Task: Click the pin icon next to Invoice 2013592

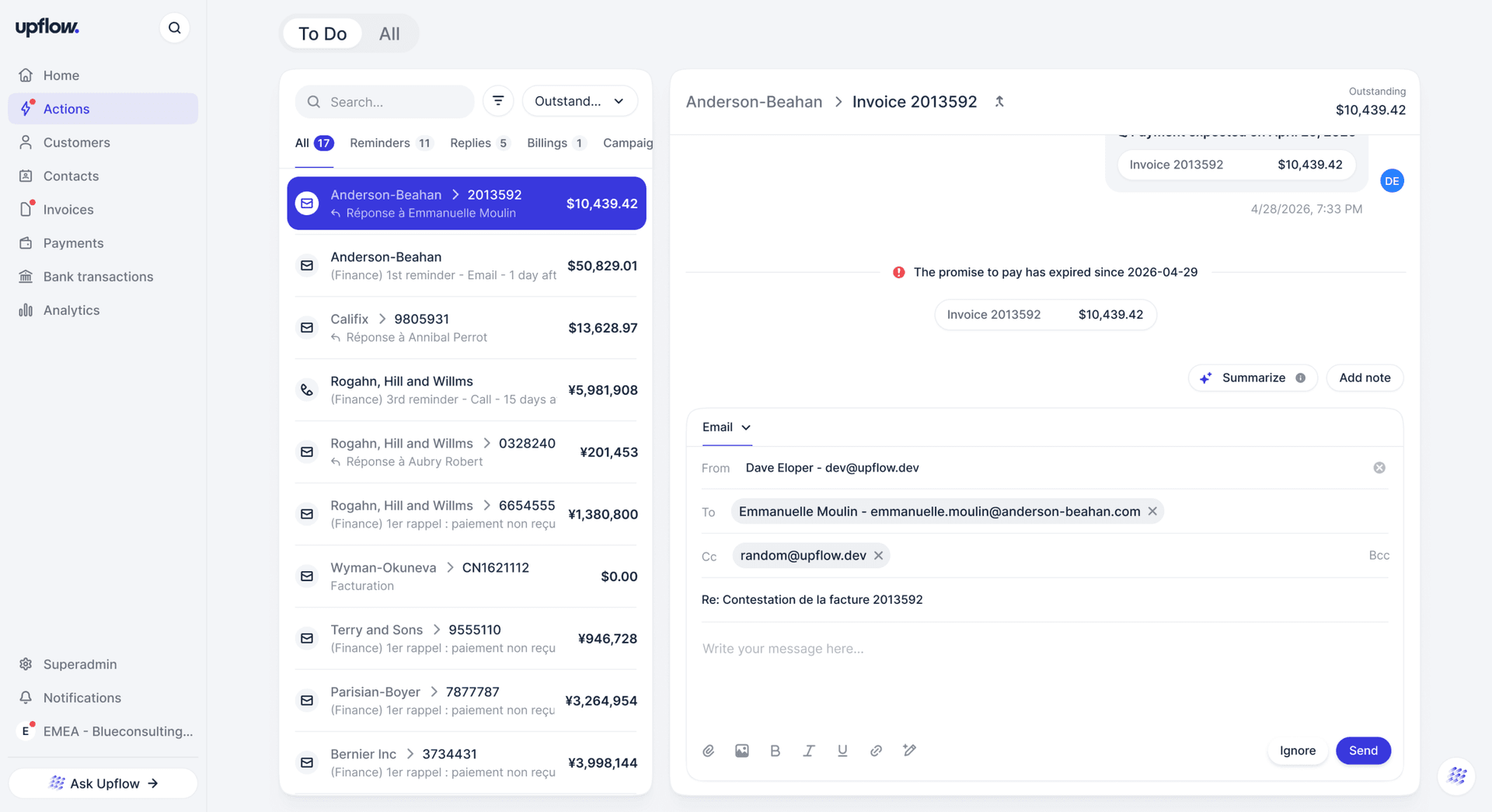Action: 999,102
